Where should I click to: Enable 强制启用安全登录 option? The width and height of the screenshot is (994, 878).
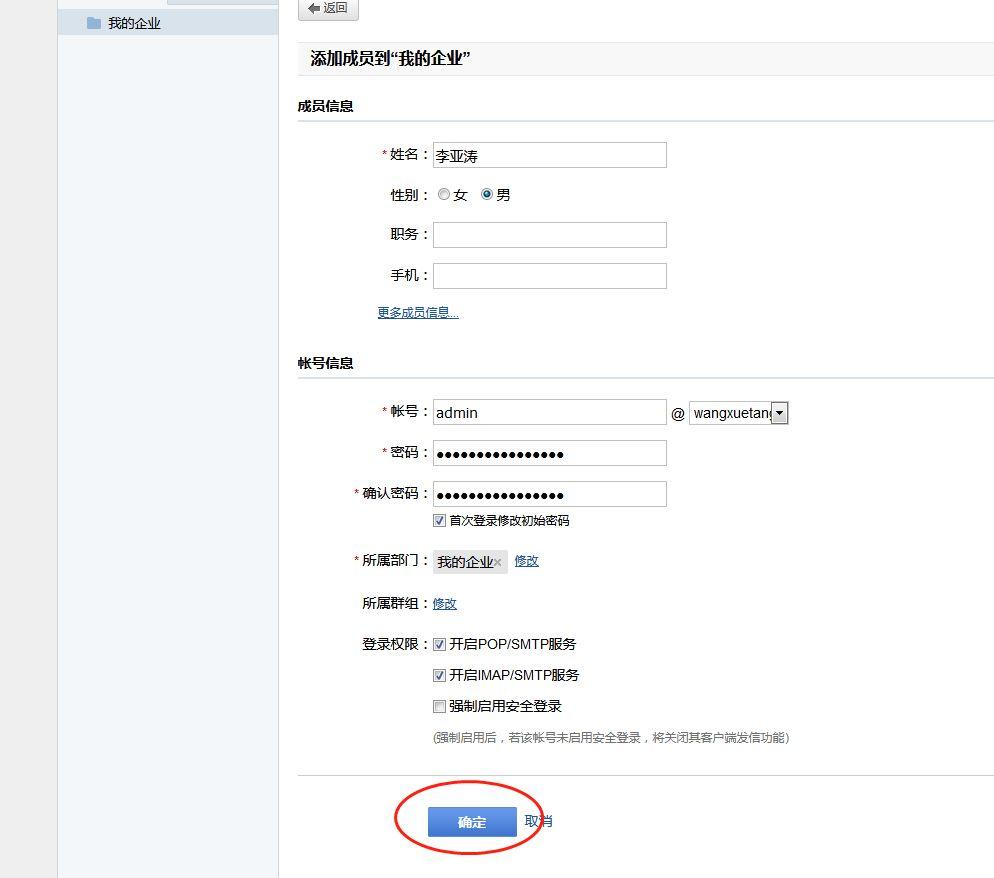tap(439, 706)
